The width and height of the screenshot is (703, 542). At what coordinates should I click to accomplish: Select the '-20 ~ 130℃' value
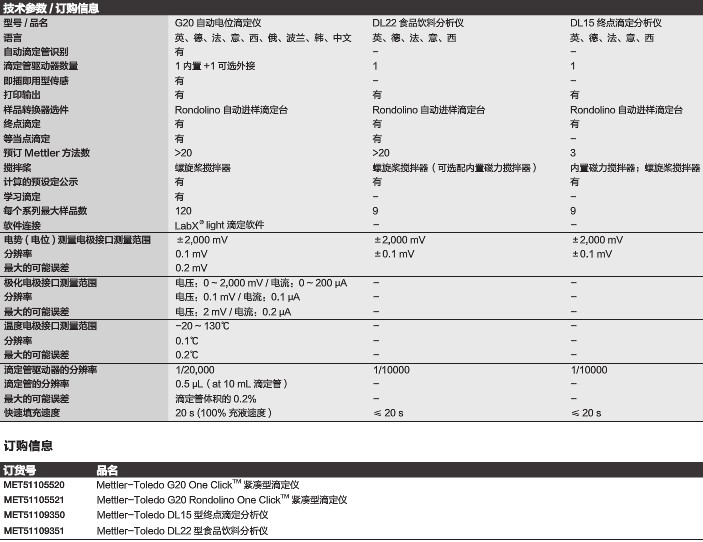pyautogui.click(x=202, y=326)
